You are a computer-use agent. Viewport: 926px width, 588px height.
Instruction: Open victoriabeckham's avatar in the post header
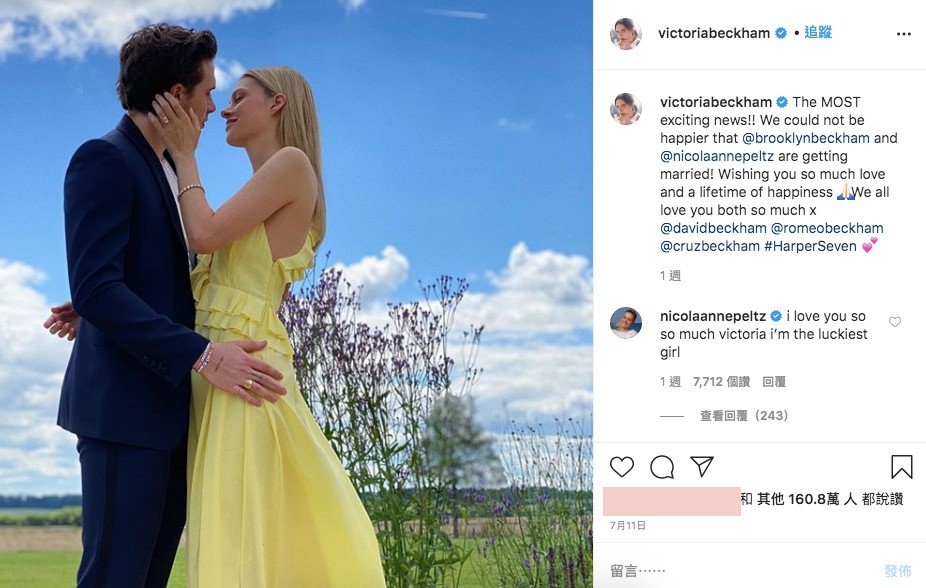625,34
